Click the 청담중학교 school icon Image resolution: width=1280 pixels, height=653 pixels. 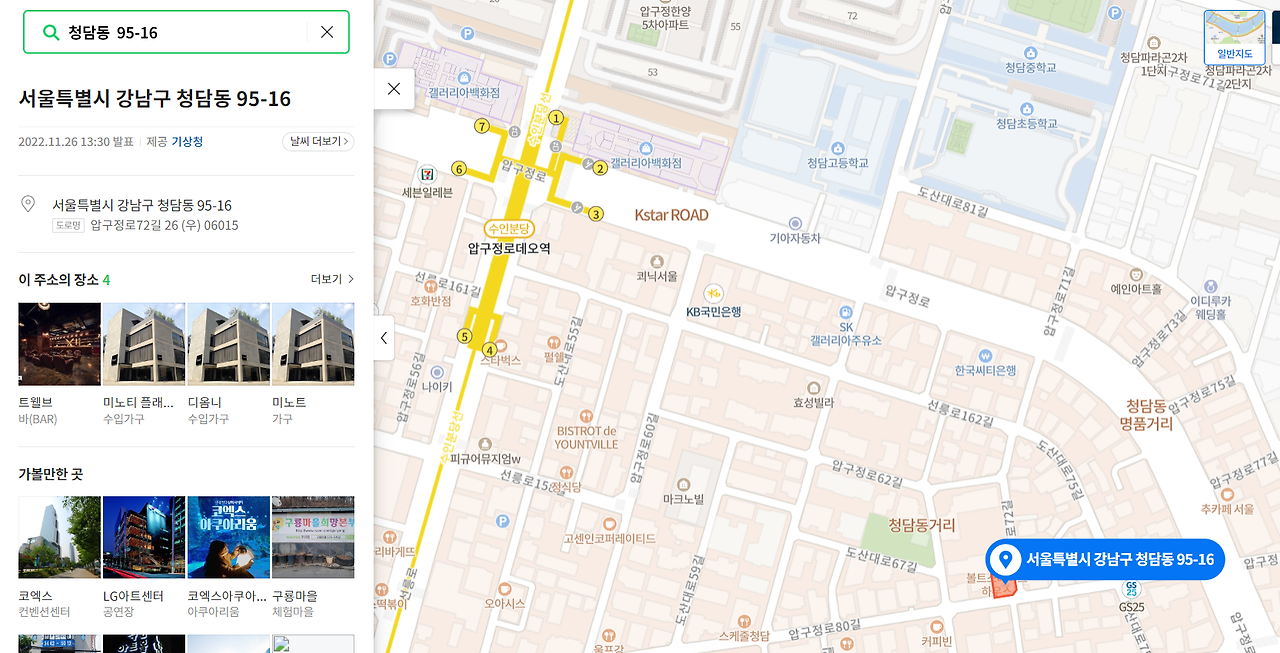1030,51
